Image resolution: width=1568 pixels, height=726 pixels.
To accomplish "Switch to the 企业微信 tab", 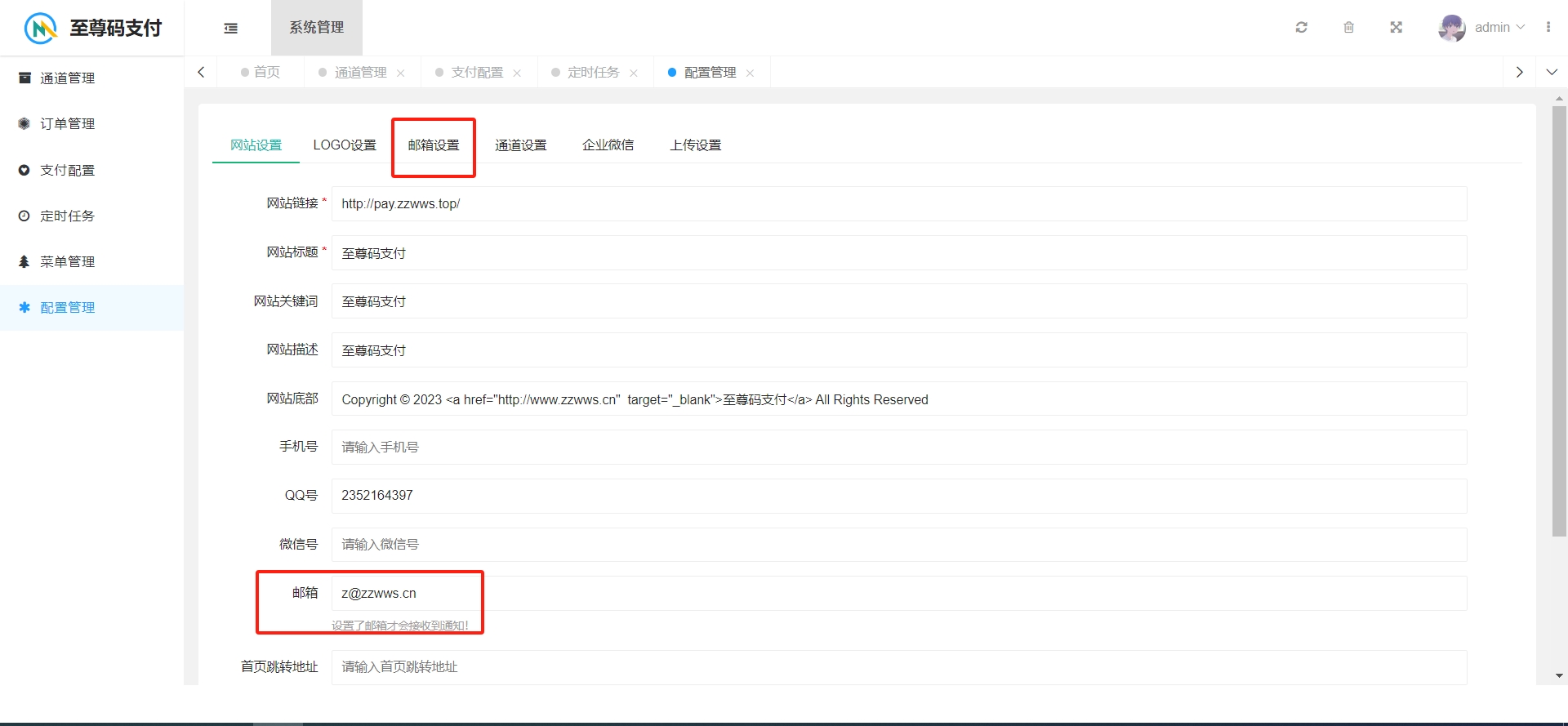I will pos(608,145).
